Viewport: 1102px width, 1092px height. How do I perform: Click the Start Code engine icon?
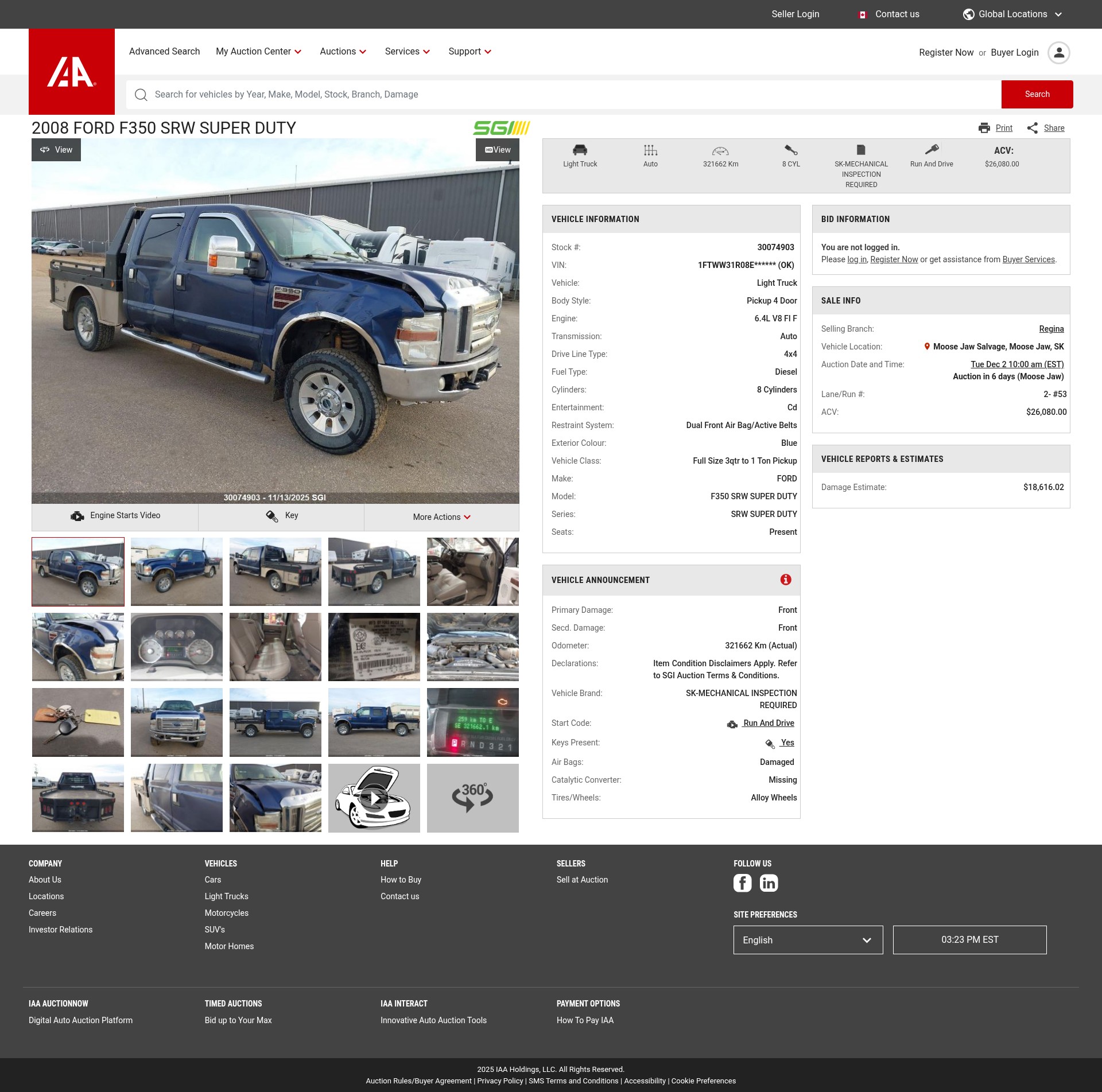[732, 724]
